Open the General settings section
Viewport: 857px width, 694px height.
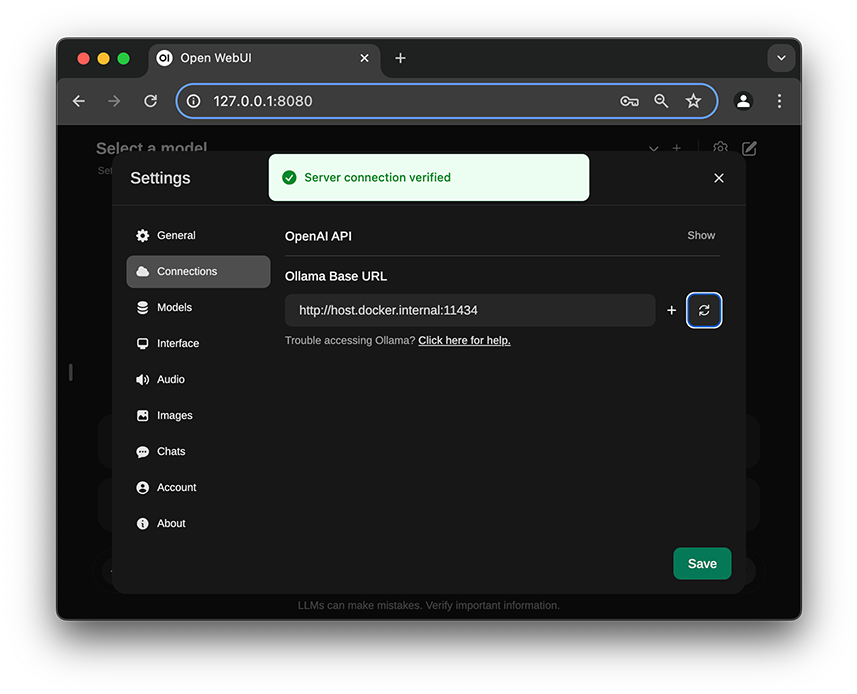tap(198, 236)
